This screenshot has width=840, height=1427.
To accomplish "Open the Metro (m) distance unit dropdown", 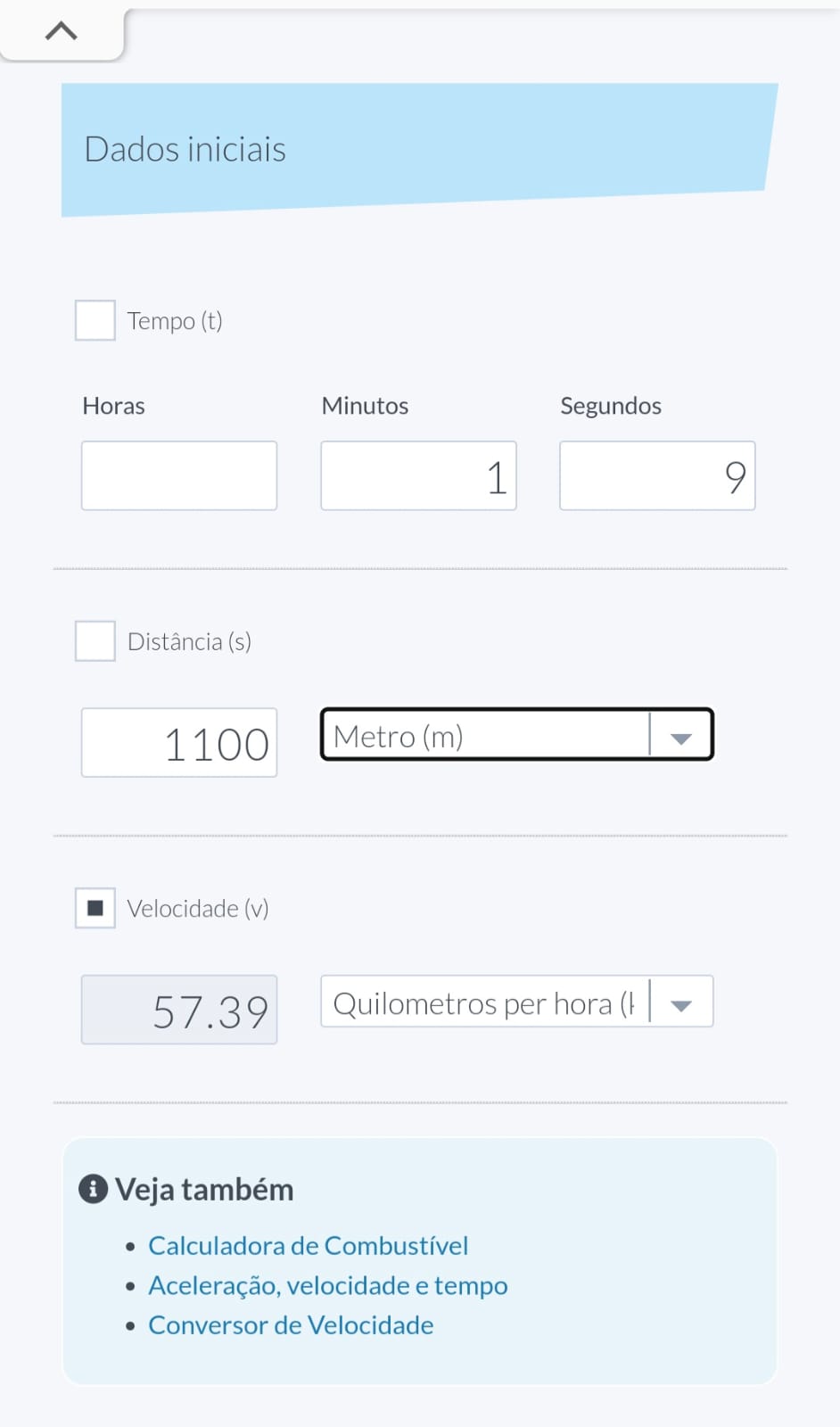I will click(486, 735).
